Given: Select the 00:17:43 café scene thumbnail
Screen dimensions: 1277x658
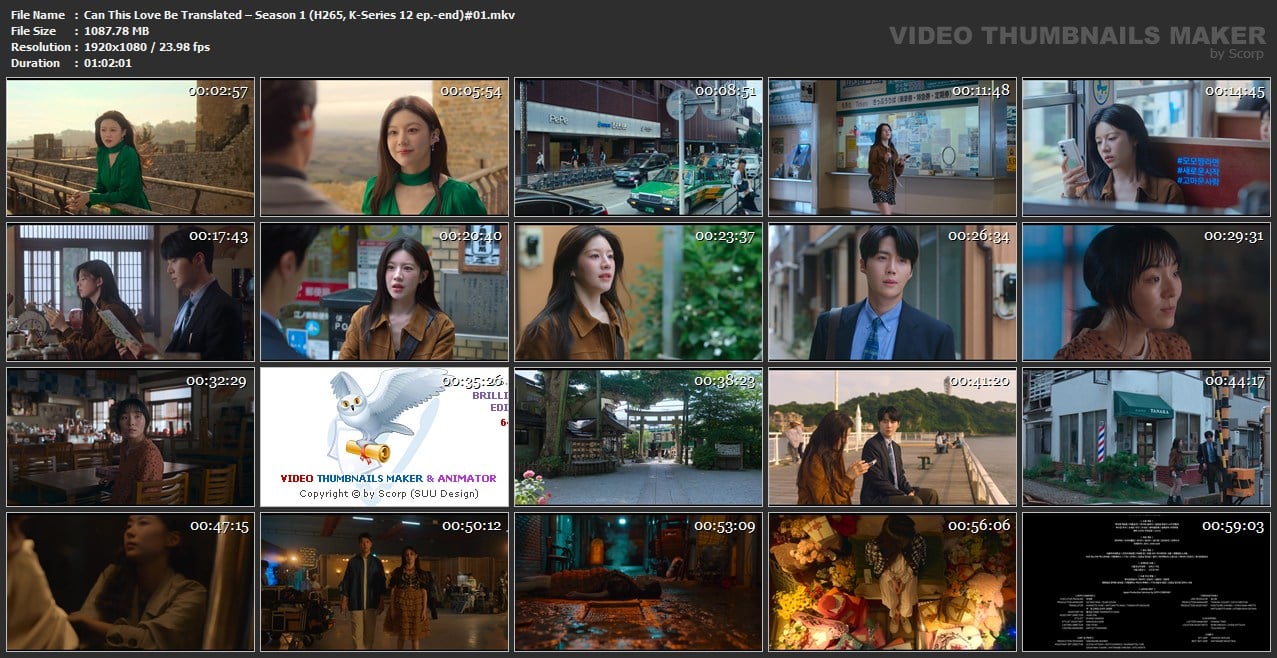Looking at the screenshot, I should point(130,292).
